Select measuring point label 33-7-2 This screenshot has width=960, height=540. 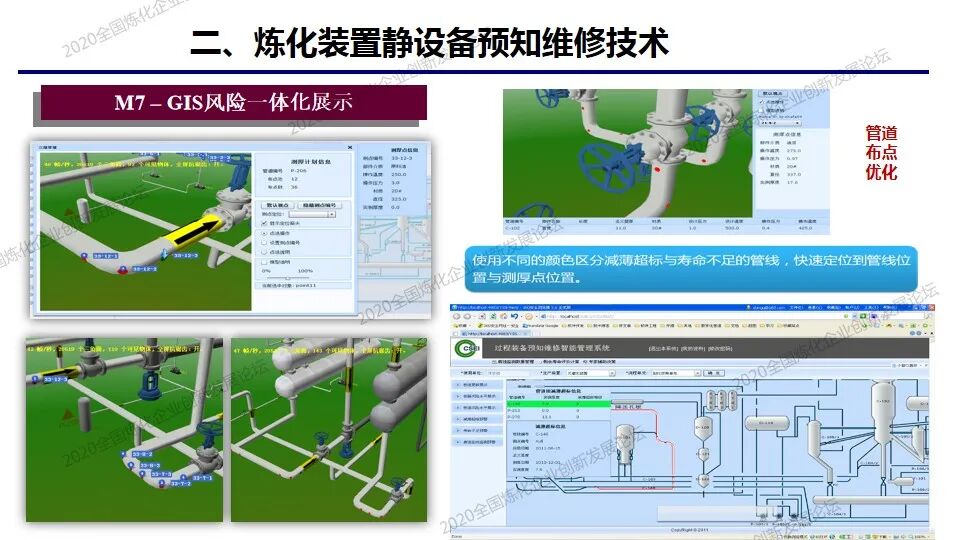[181, 484]
